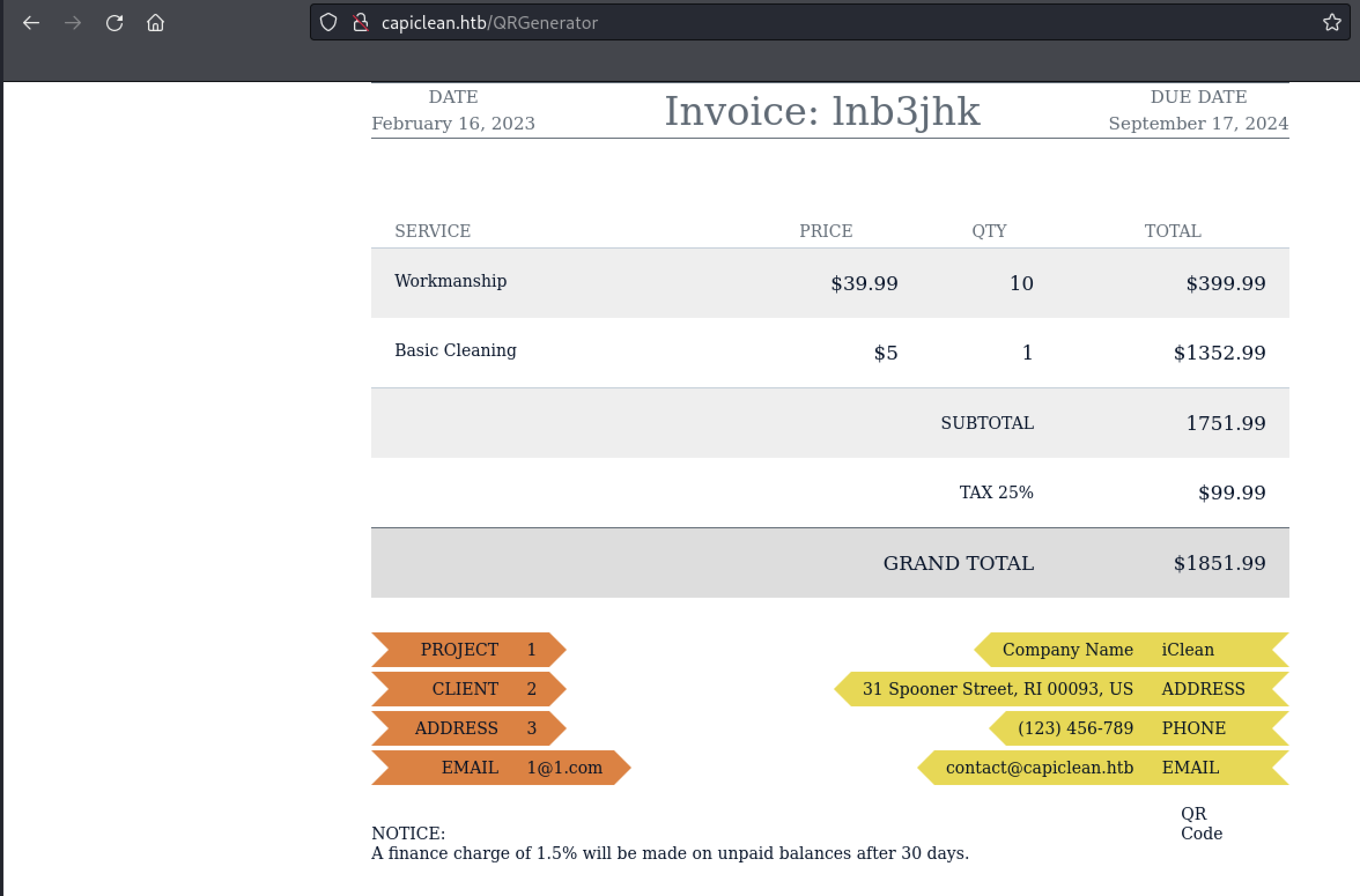This screenshot has height=896, width=1360.
Task: Click the contact@capiclean.htb email address
Action: (1039, 767)
